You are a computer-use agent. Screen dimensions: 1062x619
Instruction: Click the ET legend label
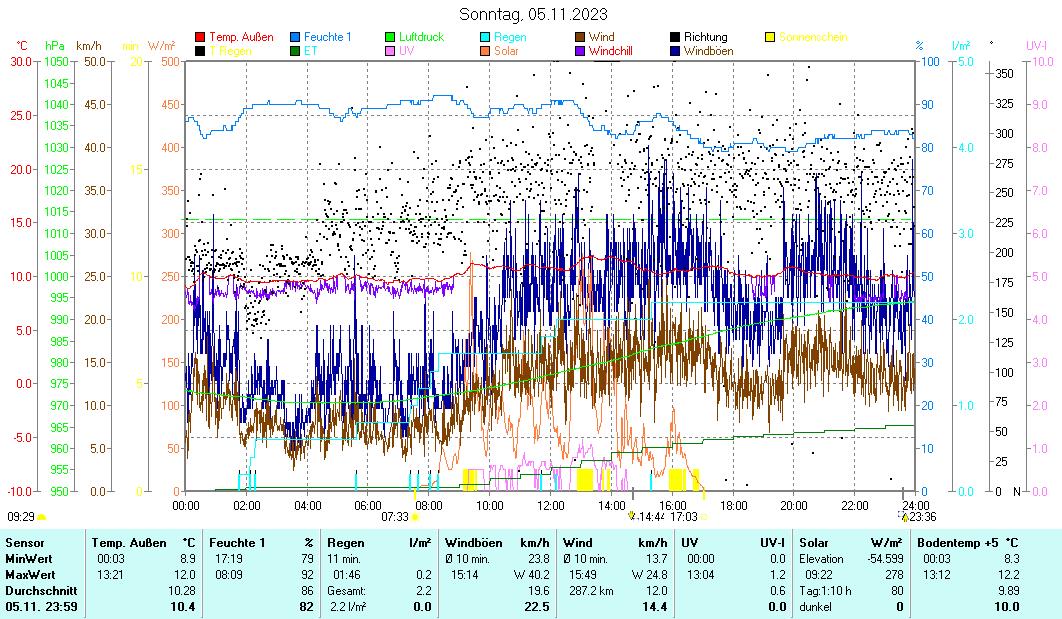coord(310,50)
